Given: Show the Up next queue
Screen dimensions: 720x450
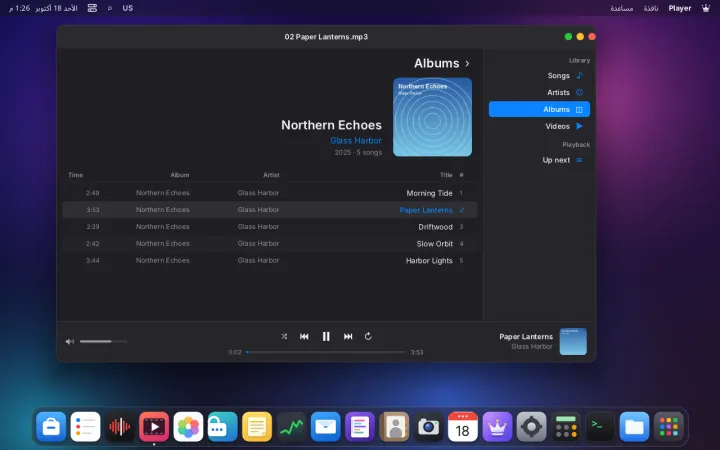Looking at the screenshot, I should tap(539, 160).
